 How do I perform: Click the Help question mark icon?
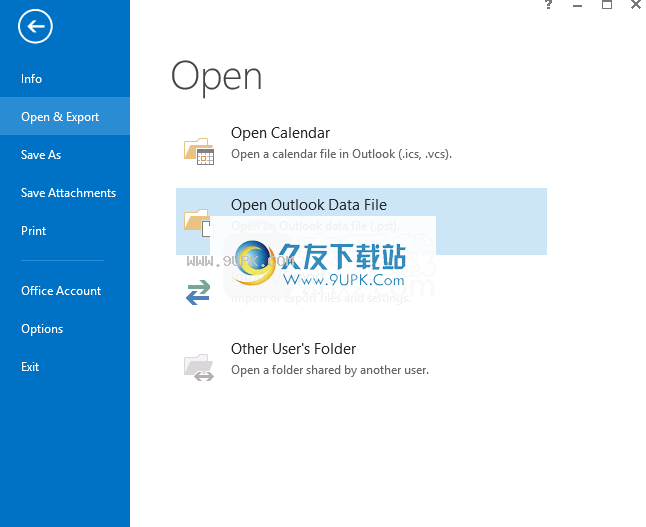click(548, 5)
